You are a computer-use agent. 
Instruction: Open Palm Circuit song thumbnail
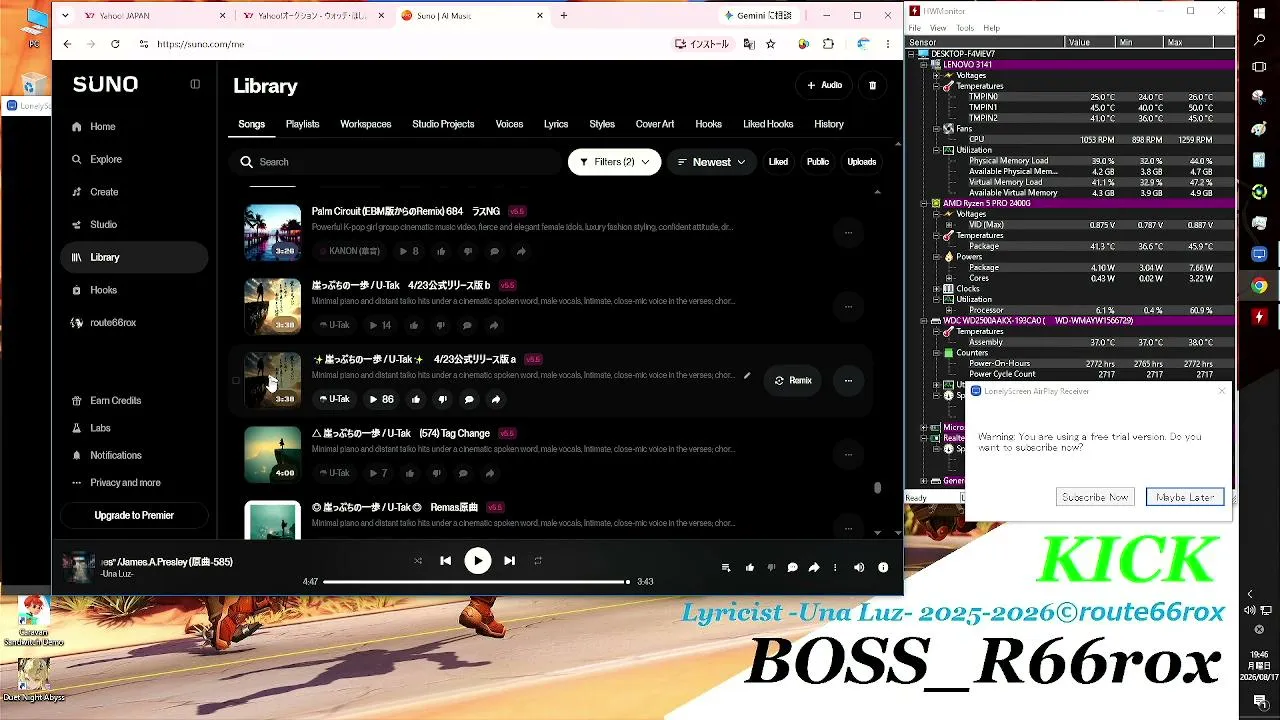[273, 232]
